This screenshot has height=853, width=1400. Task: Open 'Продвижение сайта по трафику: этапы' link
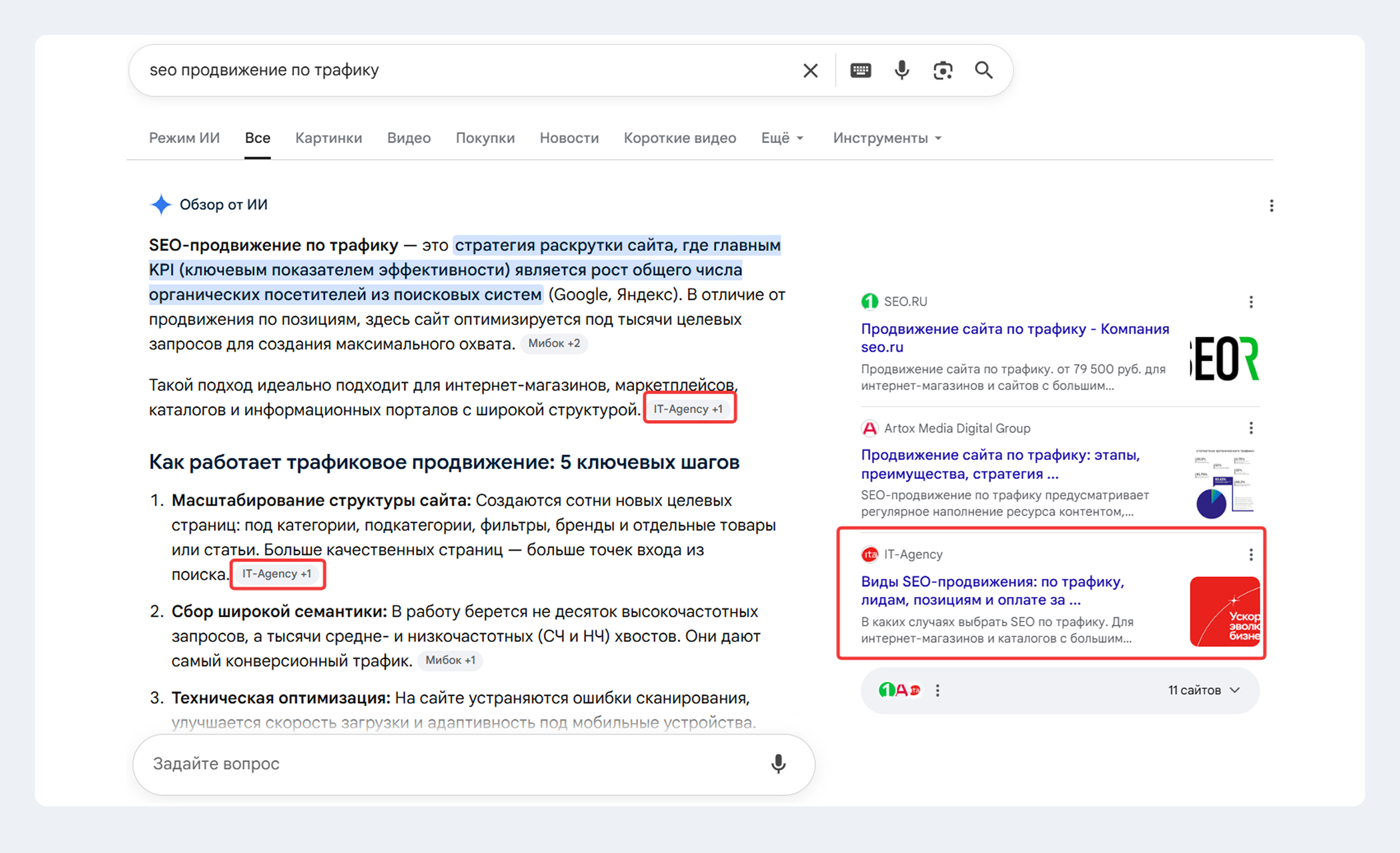click(1000, 464)
